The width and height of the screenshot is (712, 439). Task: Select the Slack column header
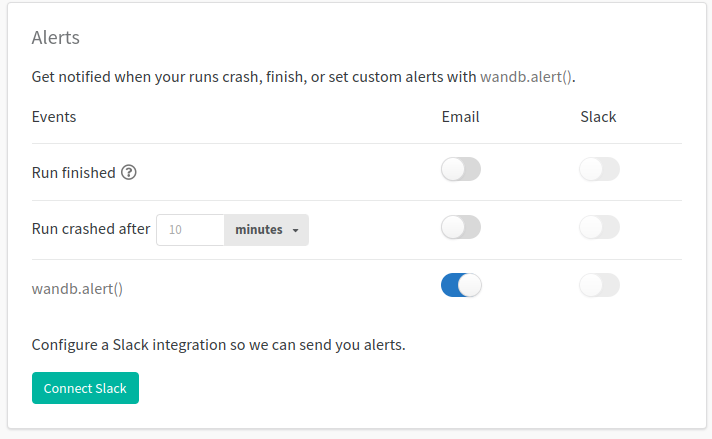[x=598, y=117]
